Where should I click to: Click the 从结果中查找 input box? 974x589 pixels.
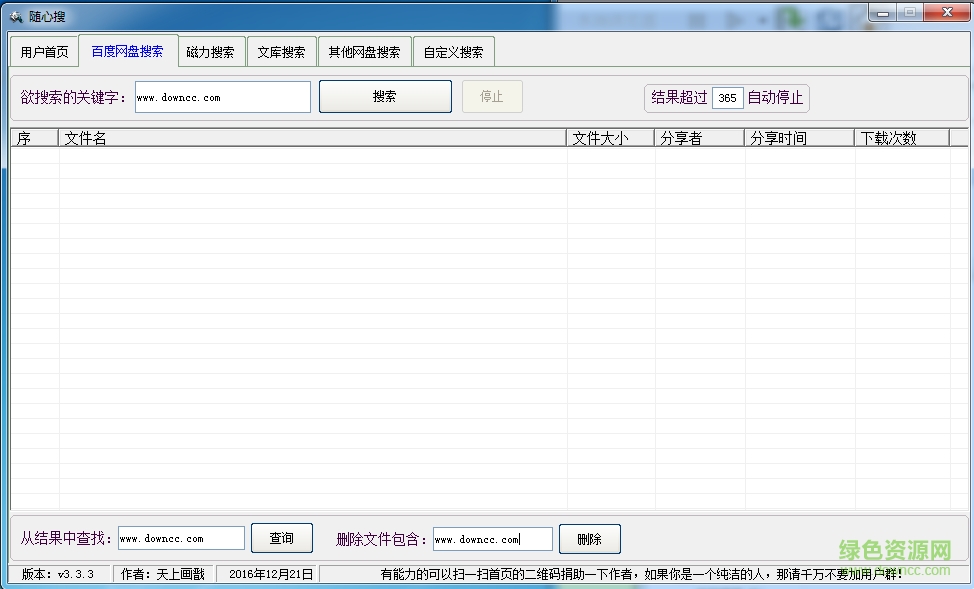pos(180,537)
